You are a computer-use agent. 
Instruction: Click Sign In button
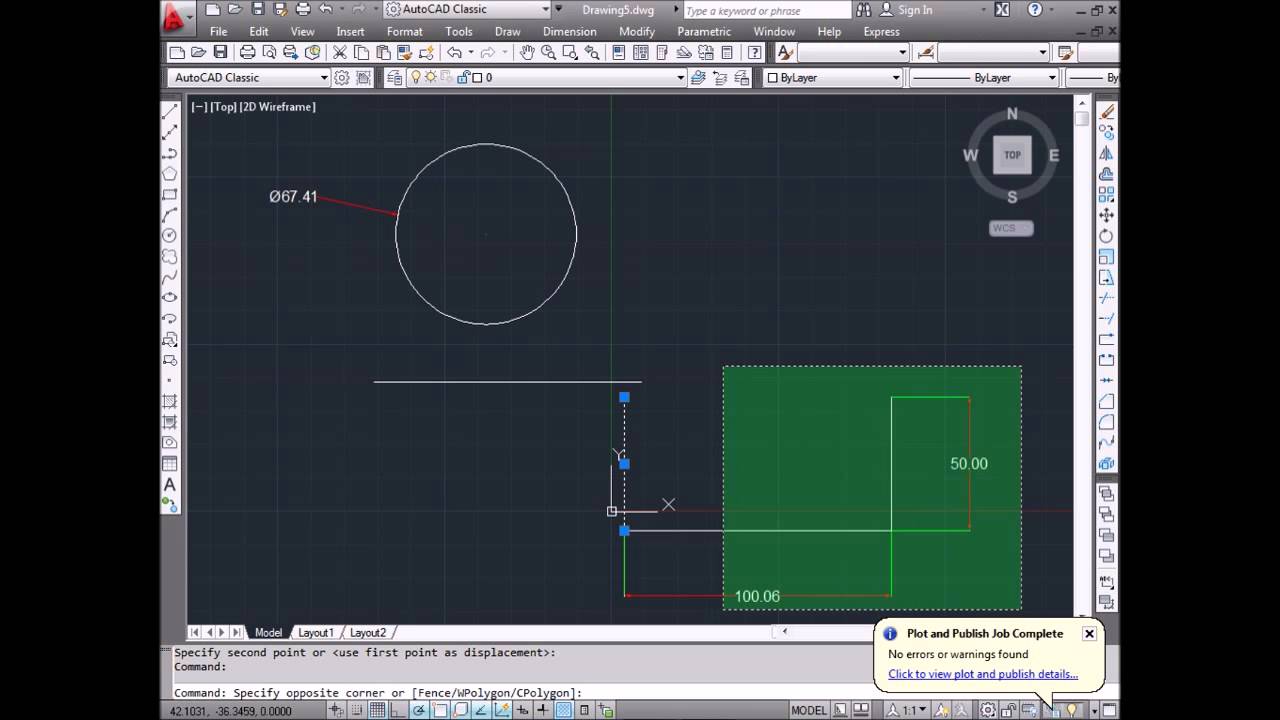point(905,10)
